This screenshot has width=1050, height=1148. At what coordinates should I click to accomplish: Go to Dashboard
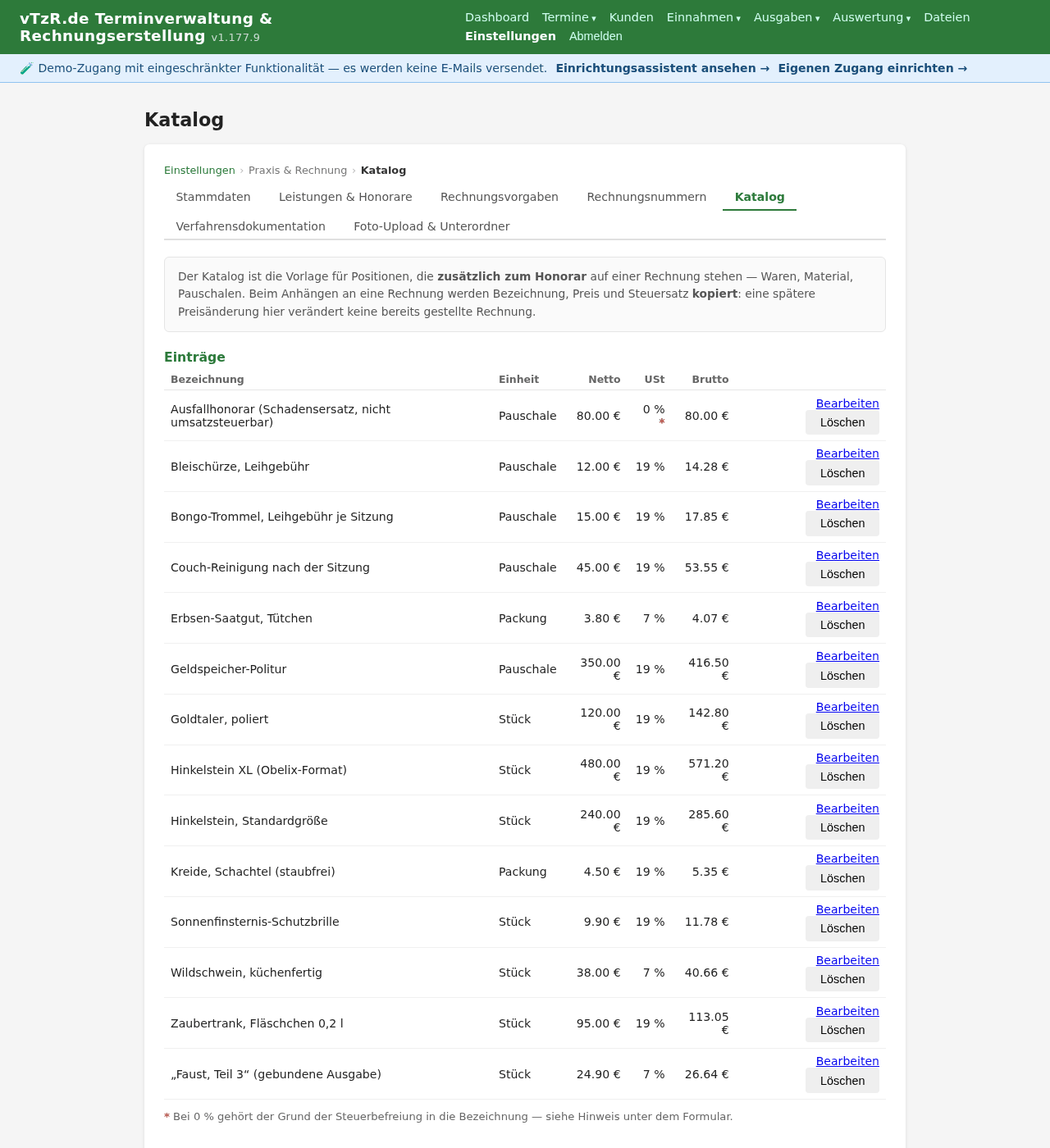click(497, 17)
